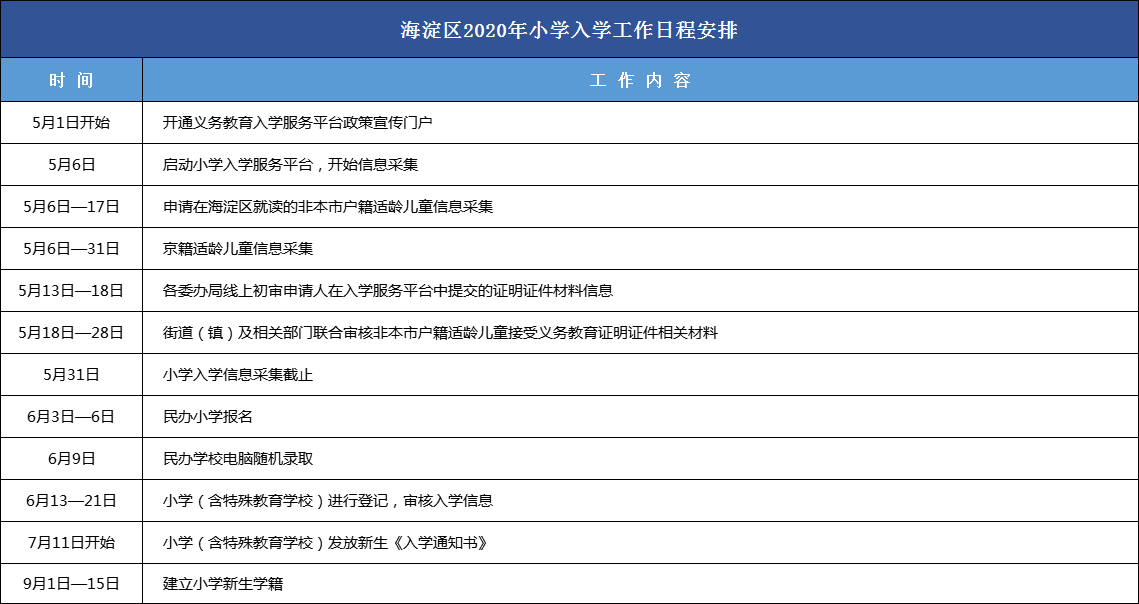Screen dimensions: 1139x604
Task: Click the 小学入学信息采集截止 entry
Action: click(238, 375)
